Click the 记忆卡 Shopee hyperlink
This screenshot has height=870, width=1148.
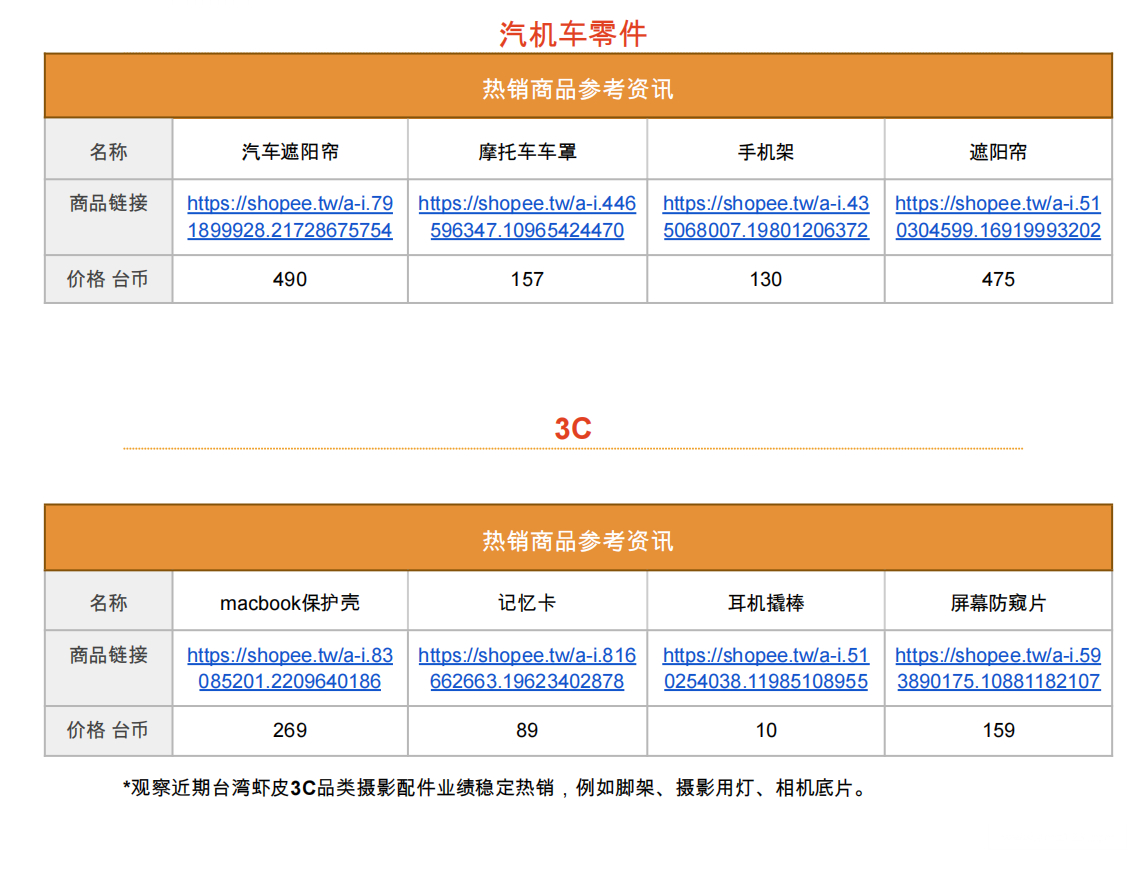527,668
